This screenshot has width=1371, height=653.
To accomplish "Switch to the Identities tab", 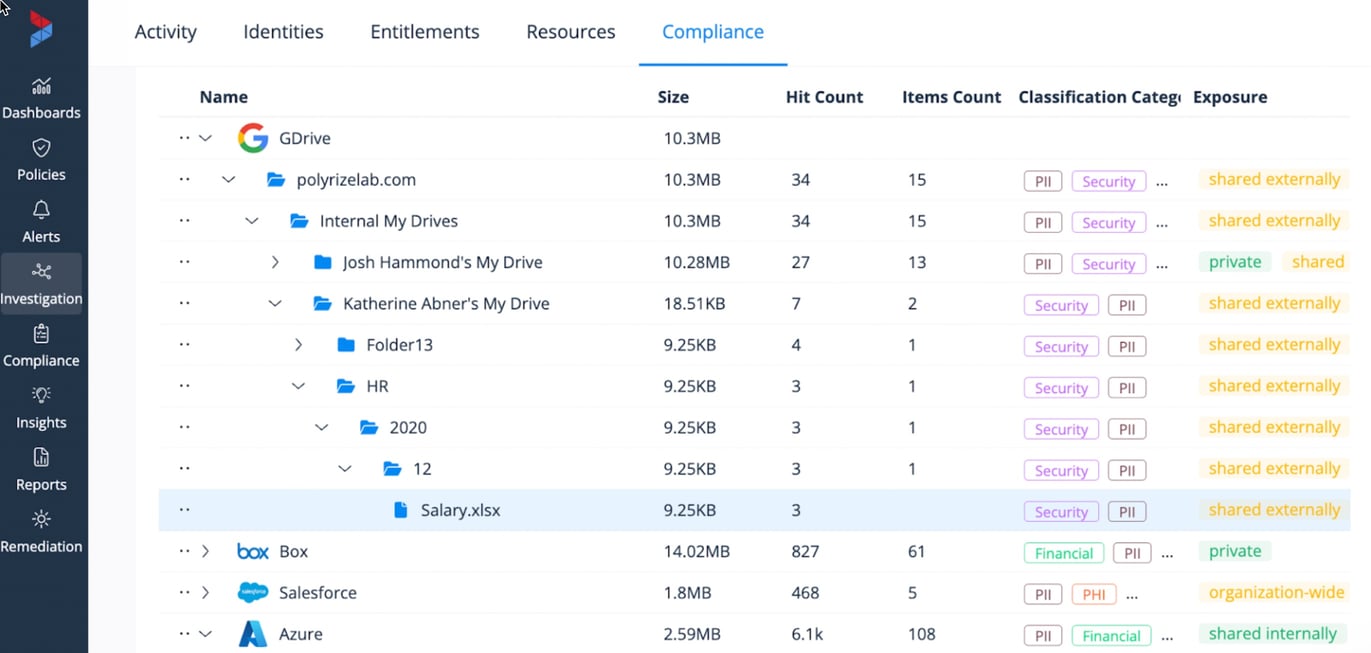I will click(283, 31).
